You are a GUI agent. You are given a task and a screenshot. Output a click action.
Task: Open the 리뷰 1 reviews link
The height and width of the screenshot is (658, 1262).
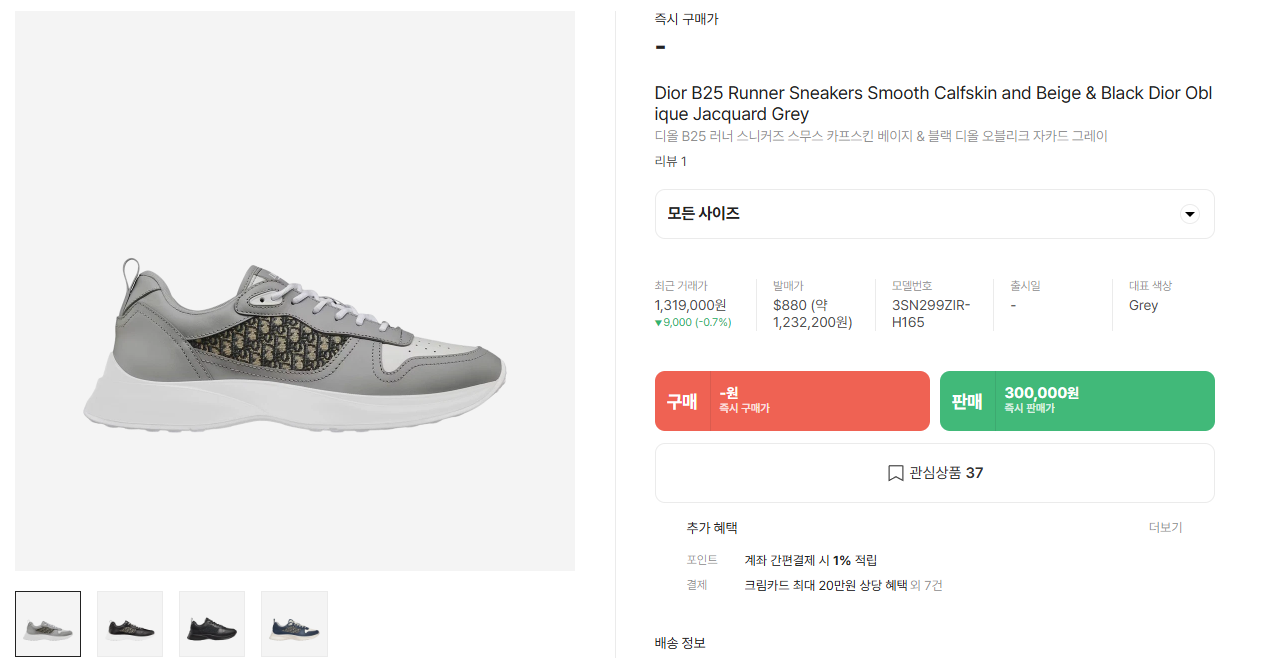click(670, 162)
